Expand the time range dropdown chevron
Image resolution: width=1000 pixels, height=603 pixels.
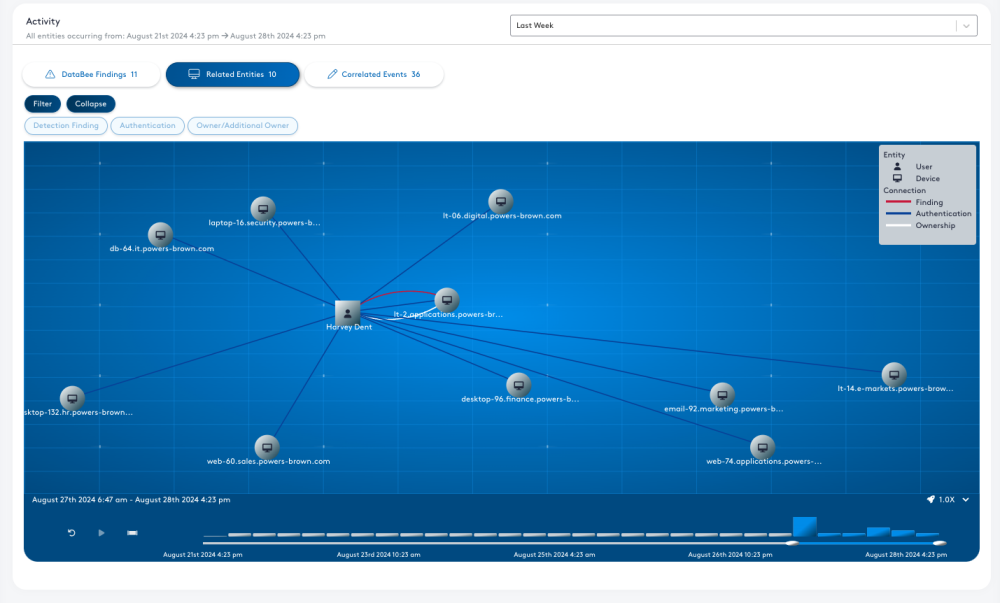[966, 26]
